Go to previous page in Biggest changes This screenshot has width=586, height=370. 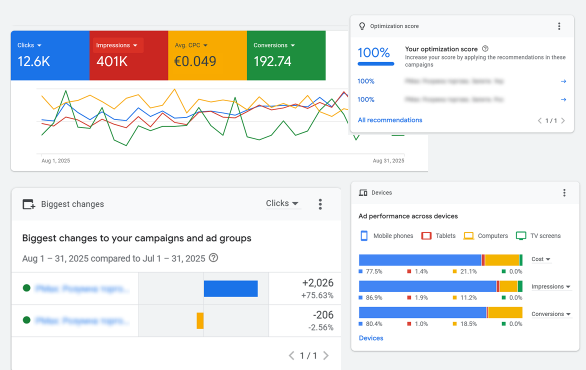click(292, 355)
